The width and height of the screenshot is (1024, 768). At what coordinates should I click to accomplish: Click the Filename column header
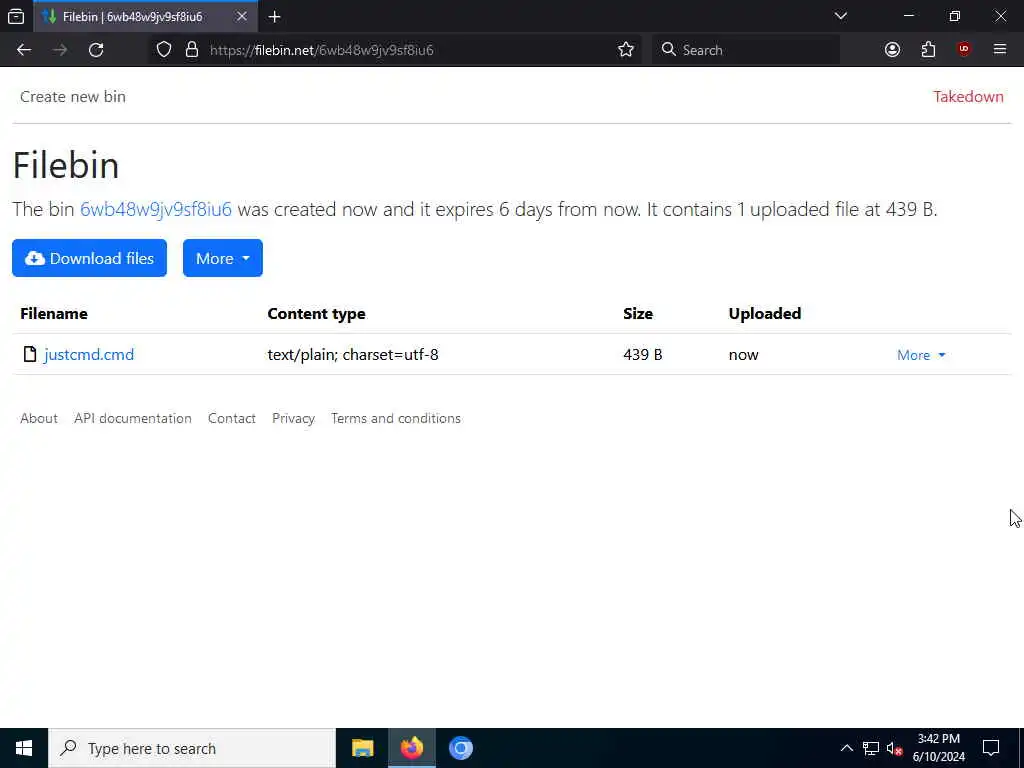(54, 313)
